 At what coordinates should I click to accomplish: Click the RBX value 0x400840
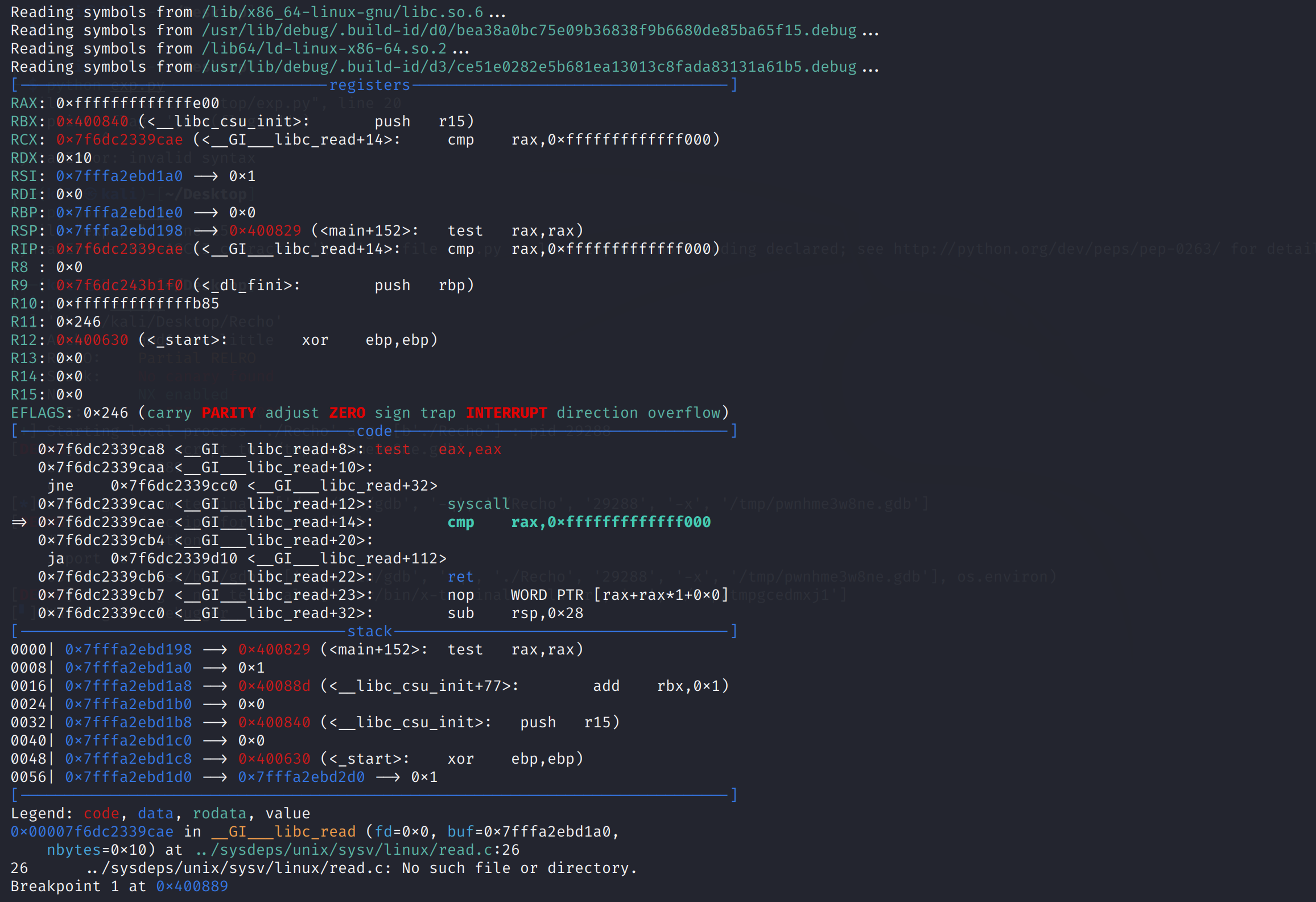pyautogui.click(x=92, y=121)
